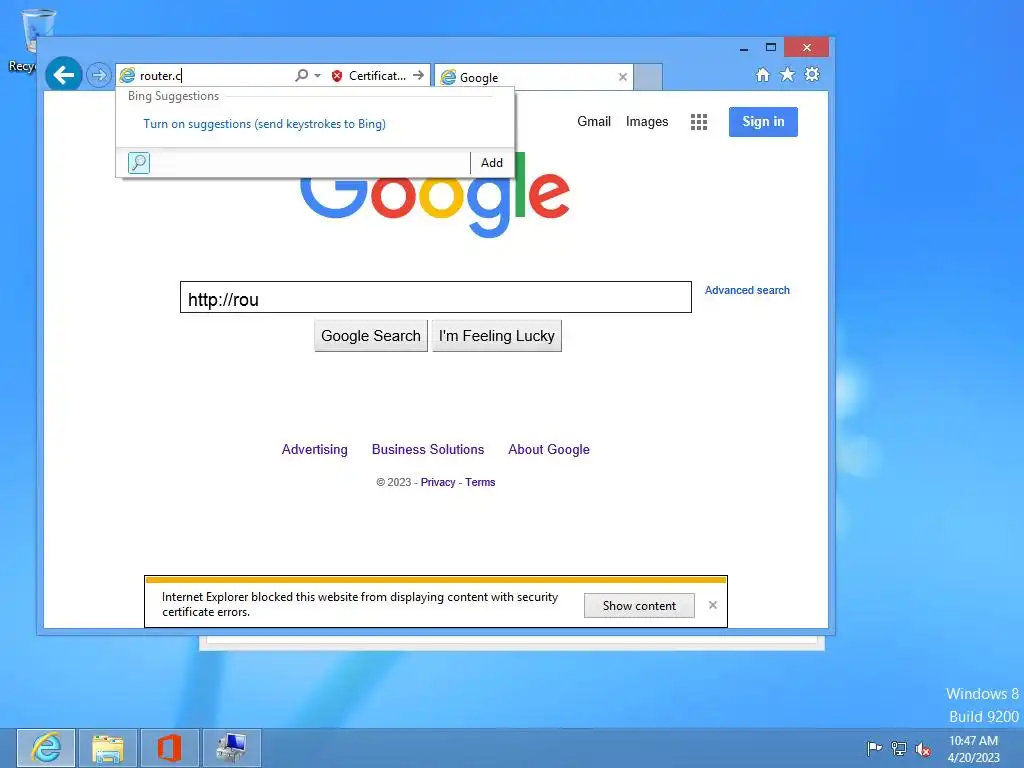The image size is (1024, 768).
Task: Click Add search provider button
Action: (x=492, y=163)
